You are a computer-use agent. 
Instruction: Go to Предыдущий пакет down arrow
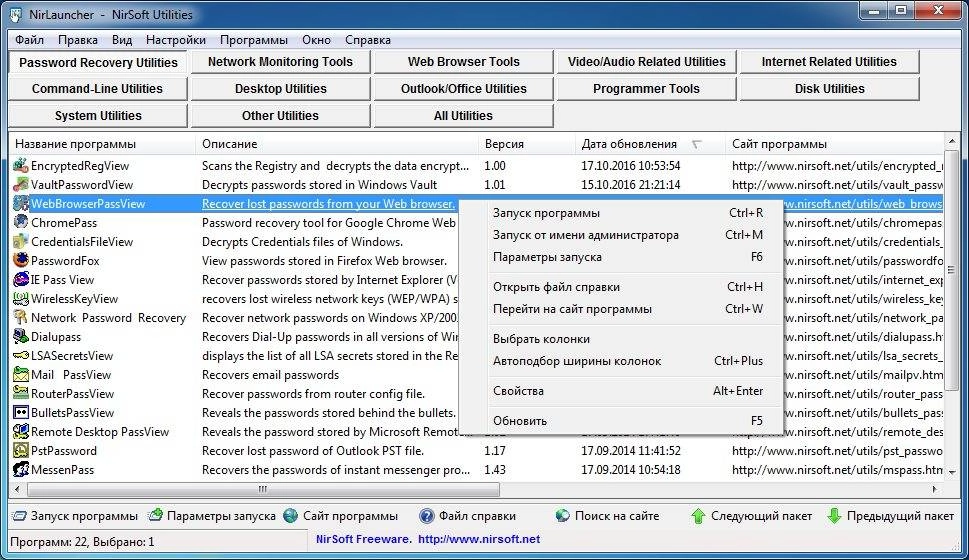click(890, 515)
